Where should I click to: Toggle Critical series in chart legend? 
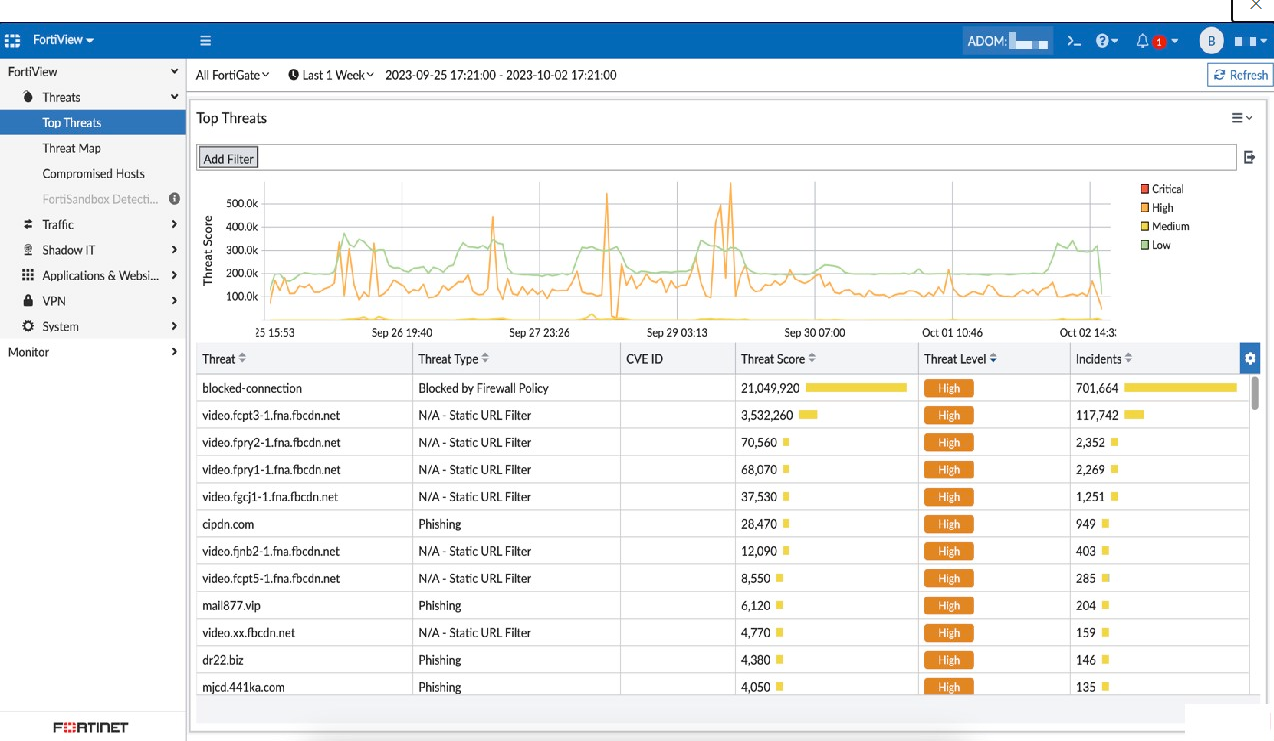1162,189
